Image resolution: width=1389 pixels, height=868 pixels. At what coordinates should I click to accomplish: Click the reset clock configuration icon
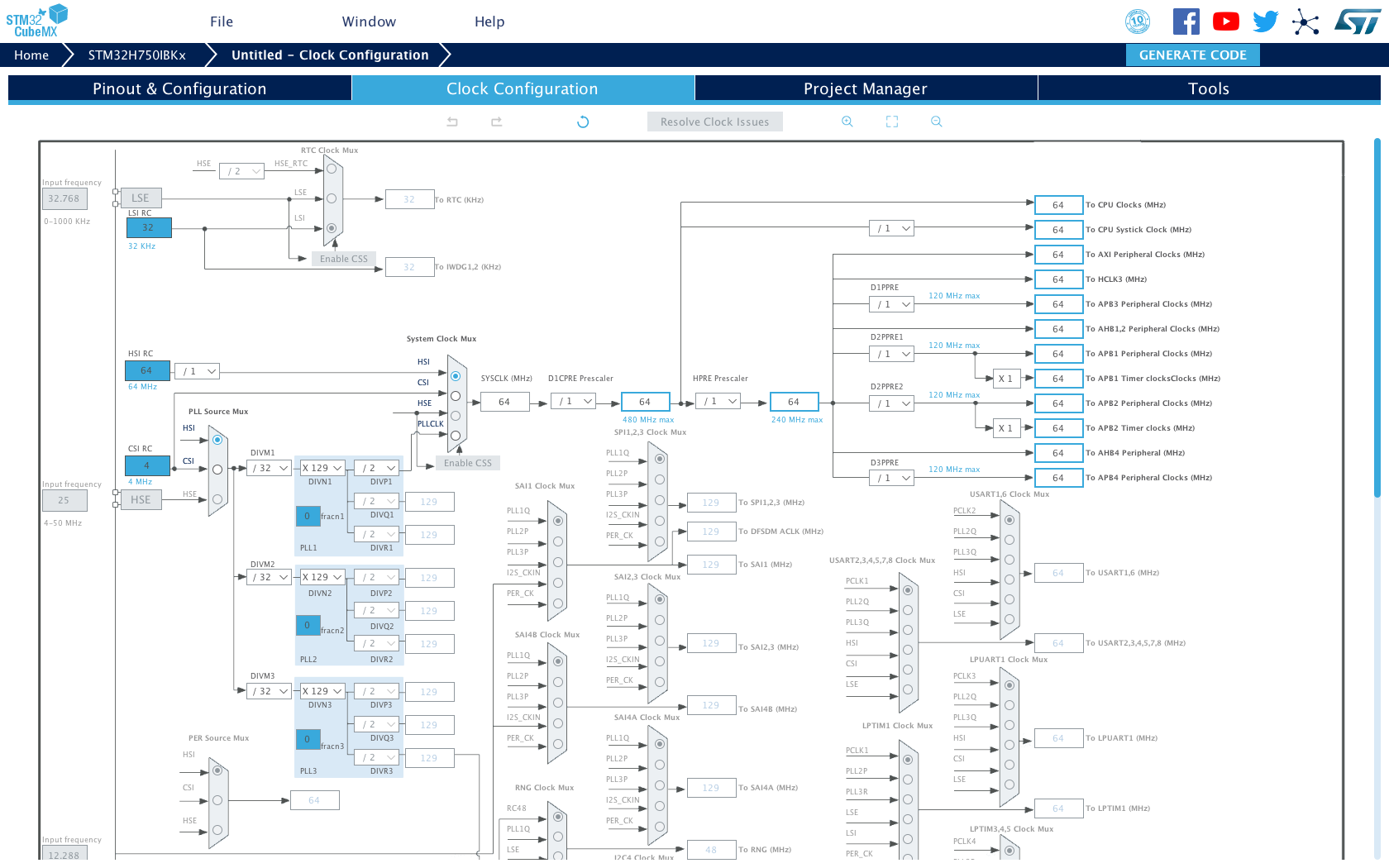click(583, 122)
